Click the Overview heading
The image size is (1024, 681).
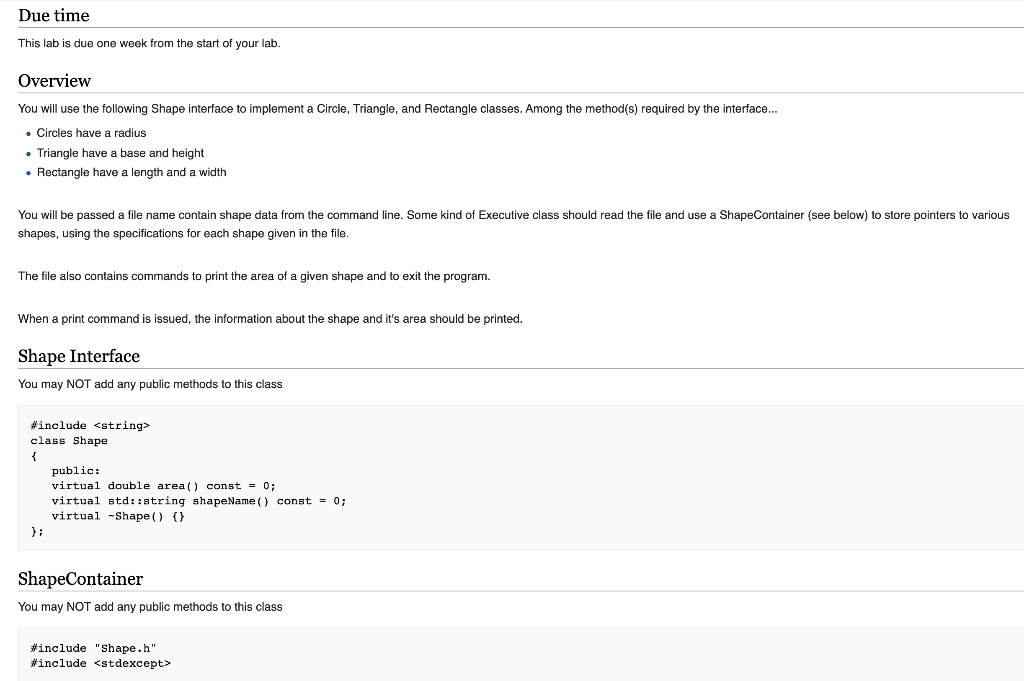tap(54, 81)
